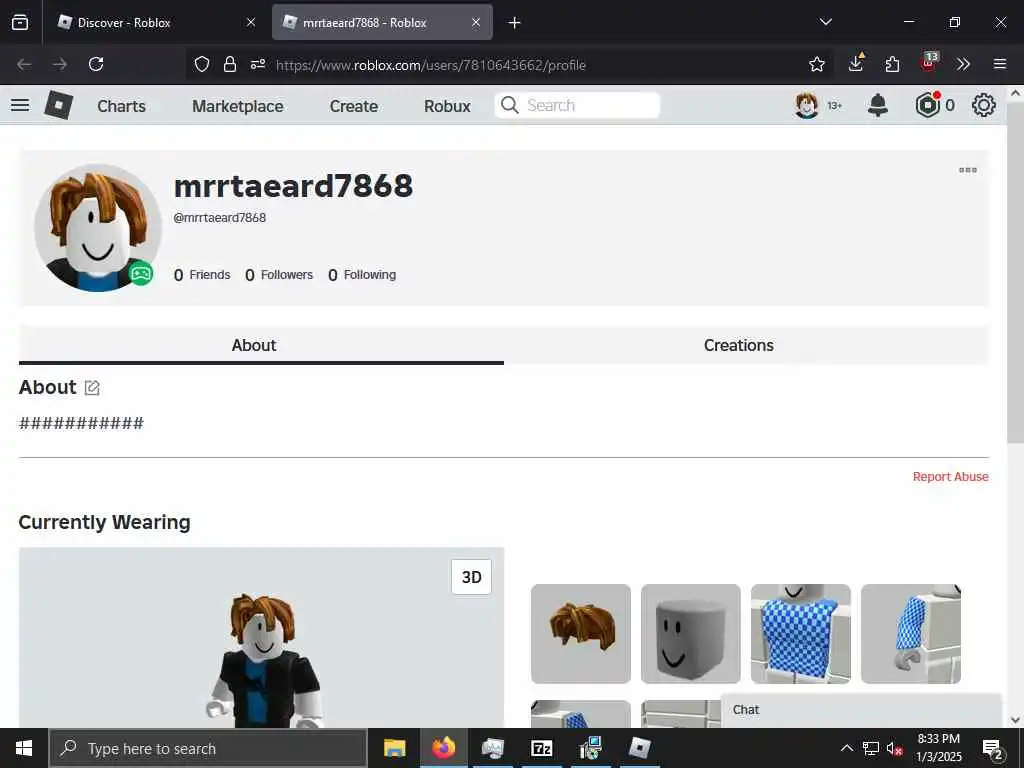Open the blue checkered arm item thumbnail

911,633
